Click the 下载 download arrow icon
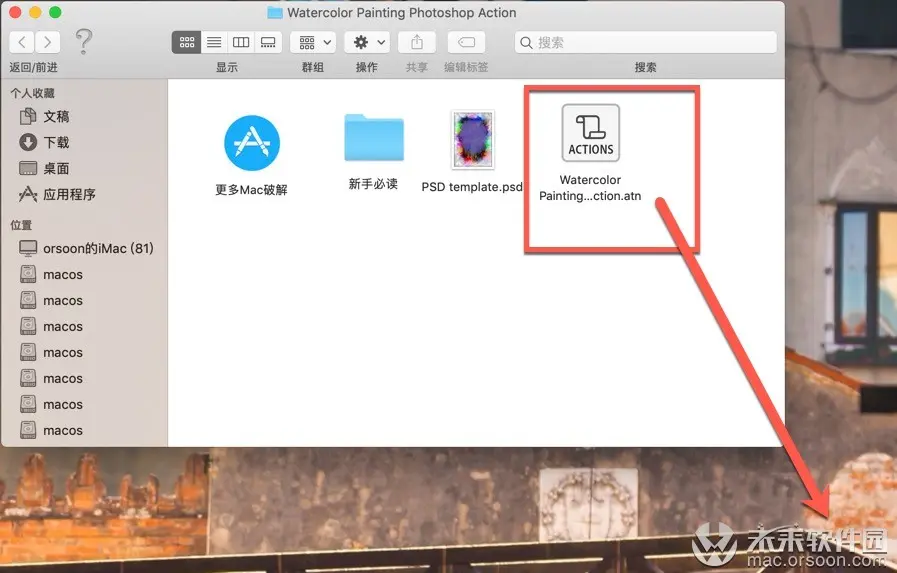This screenshot has height=573, width=897. tap(28, 142)
